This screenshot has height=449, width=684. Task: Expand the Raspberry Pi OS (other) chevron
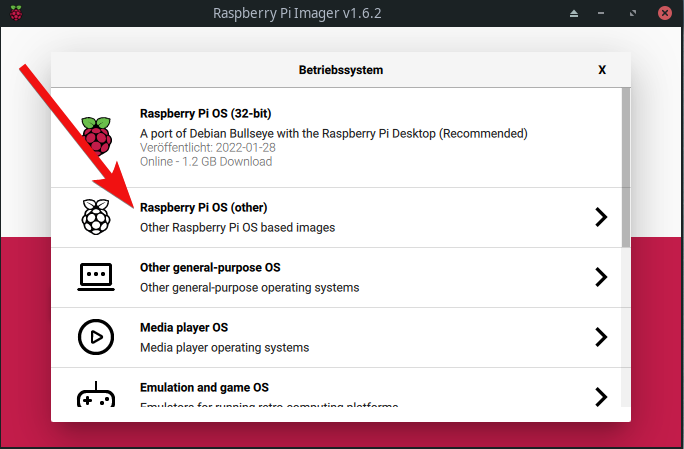601,217
